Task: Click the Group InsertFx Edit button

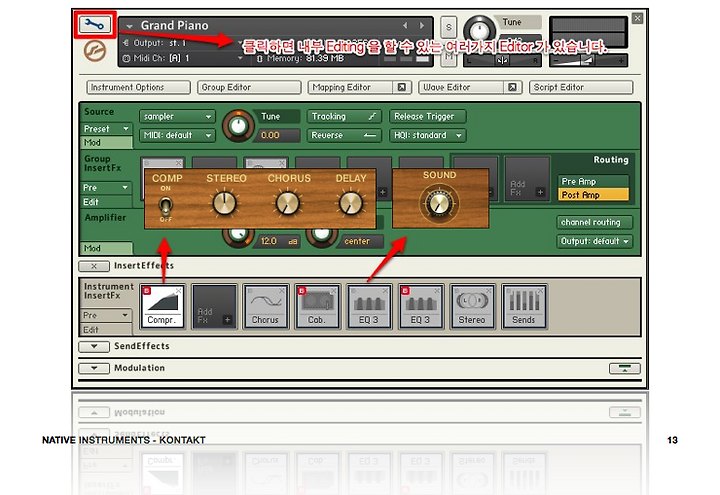Action: [x=107, y=202]
